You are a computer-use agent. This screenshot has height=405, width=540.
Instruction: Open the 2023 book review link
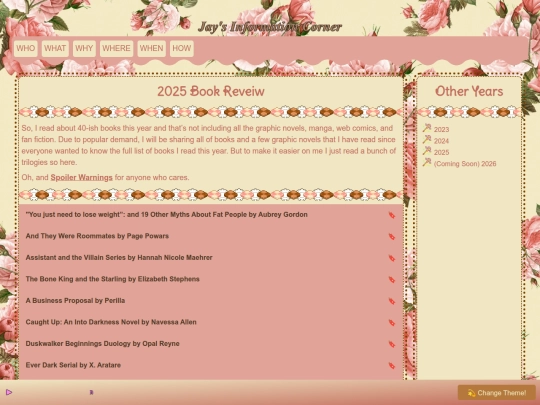[441, 129]
